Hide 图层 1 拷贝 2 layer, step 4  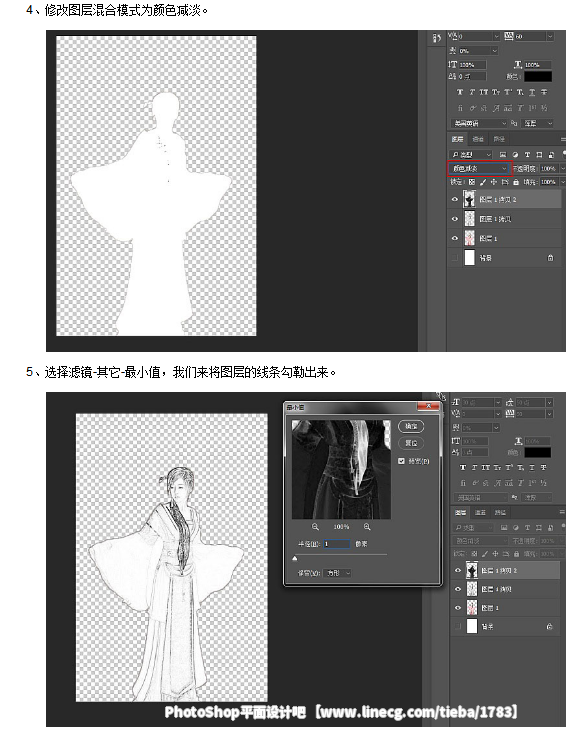pyautogui.click(x=455, y=200)
